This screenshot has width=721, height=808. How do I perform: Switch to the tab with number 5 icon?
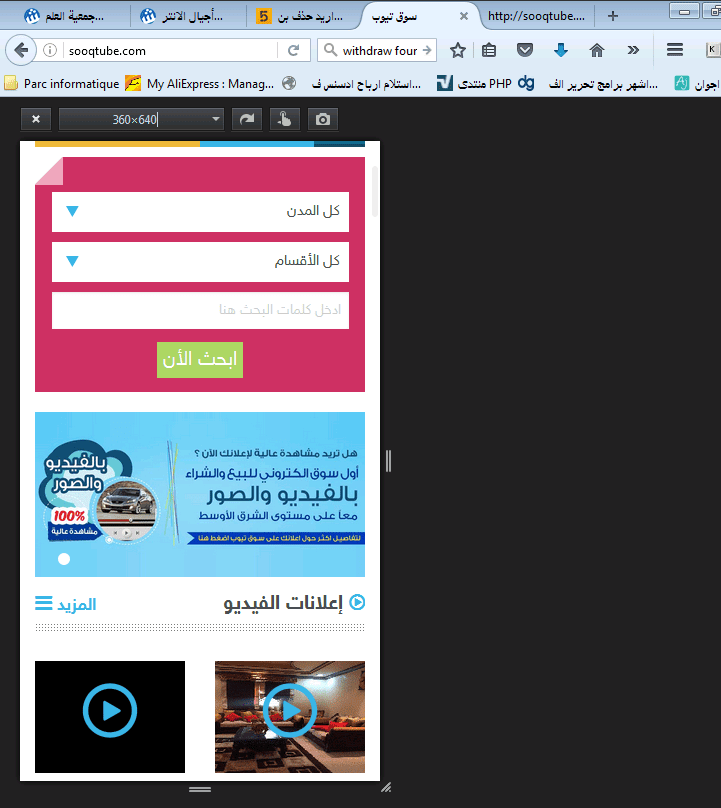tap(299, 16)
